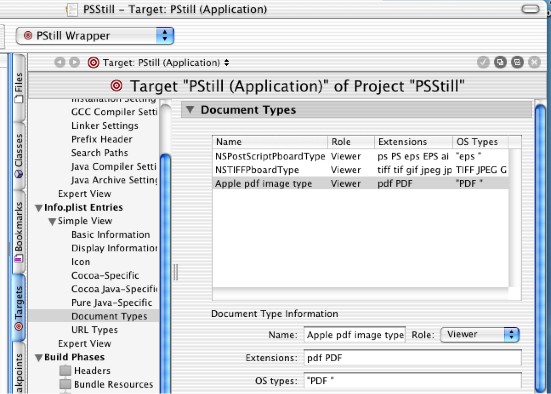The height and width of the screenshot is (394, 551).
Task: Click the Name text field
Action: 355,335
